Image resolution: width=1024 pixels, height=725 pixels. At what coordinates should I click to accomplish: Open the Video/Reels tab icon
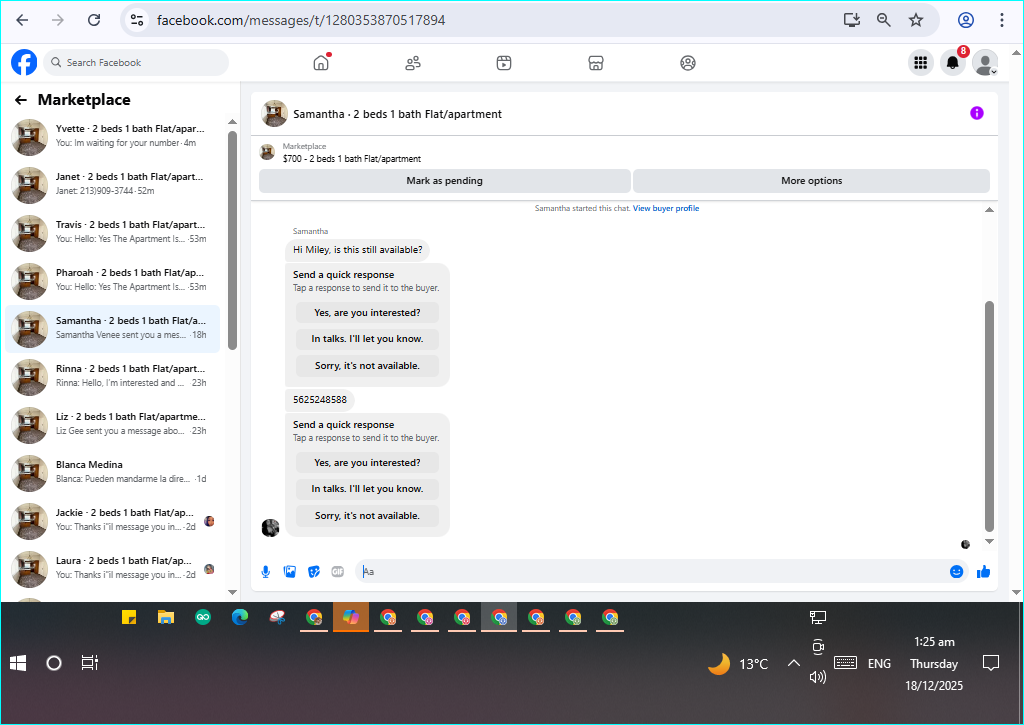tap(504, 63)
